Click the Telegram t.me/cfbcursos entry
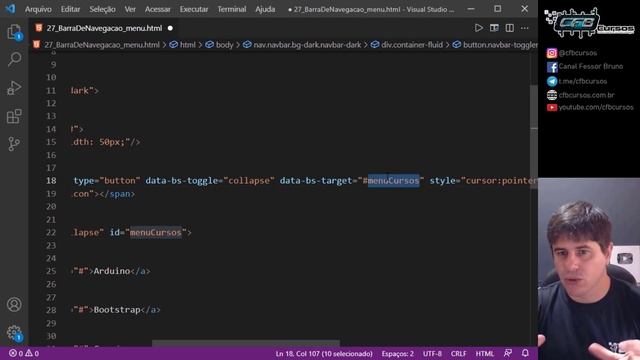The height and width of the screenshot is (360, 640). tap(577, 81)
